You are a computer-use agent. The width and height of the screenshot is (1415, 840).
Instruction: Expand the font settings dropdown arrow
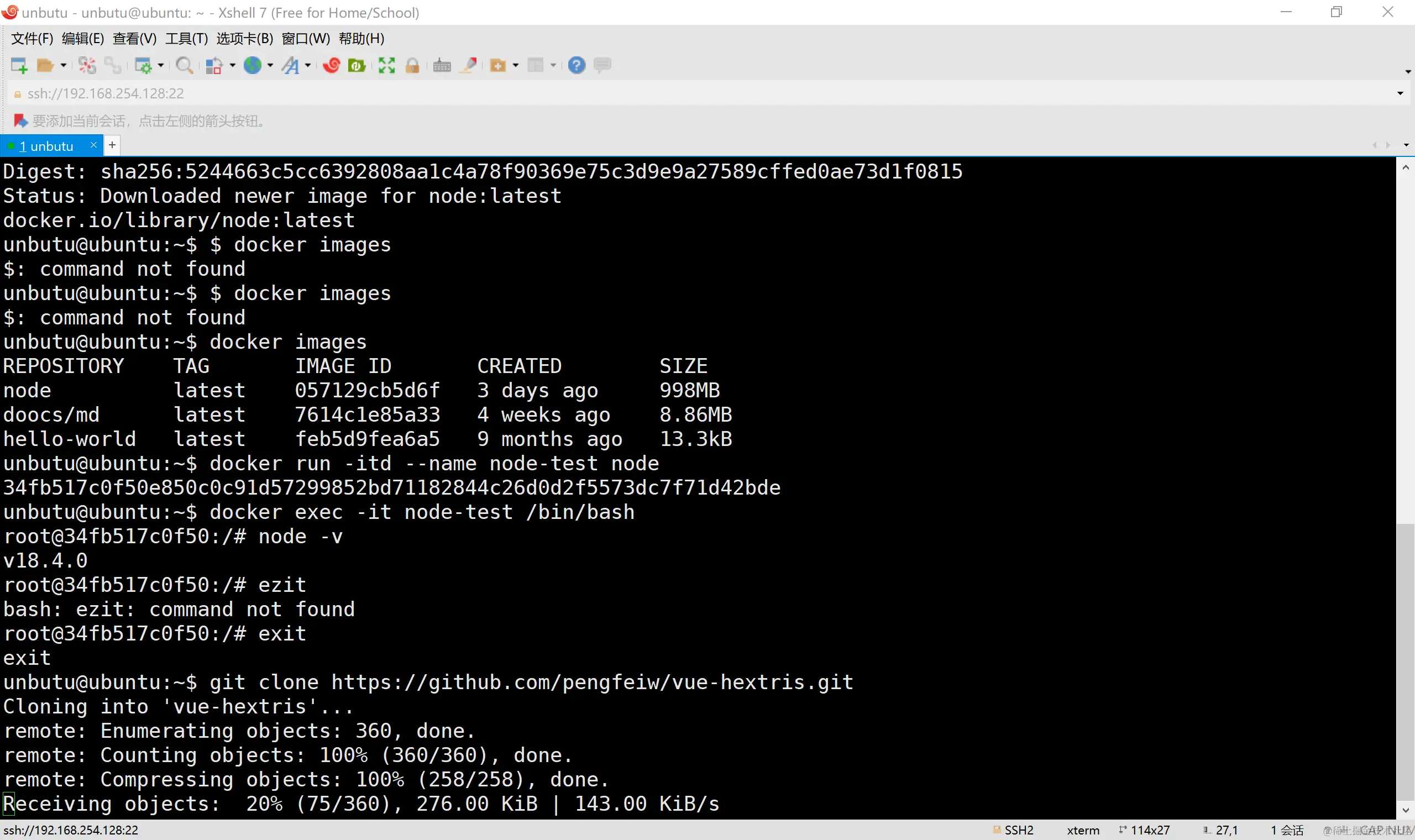[308, 66]
